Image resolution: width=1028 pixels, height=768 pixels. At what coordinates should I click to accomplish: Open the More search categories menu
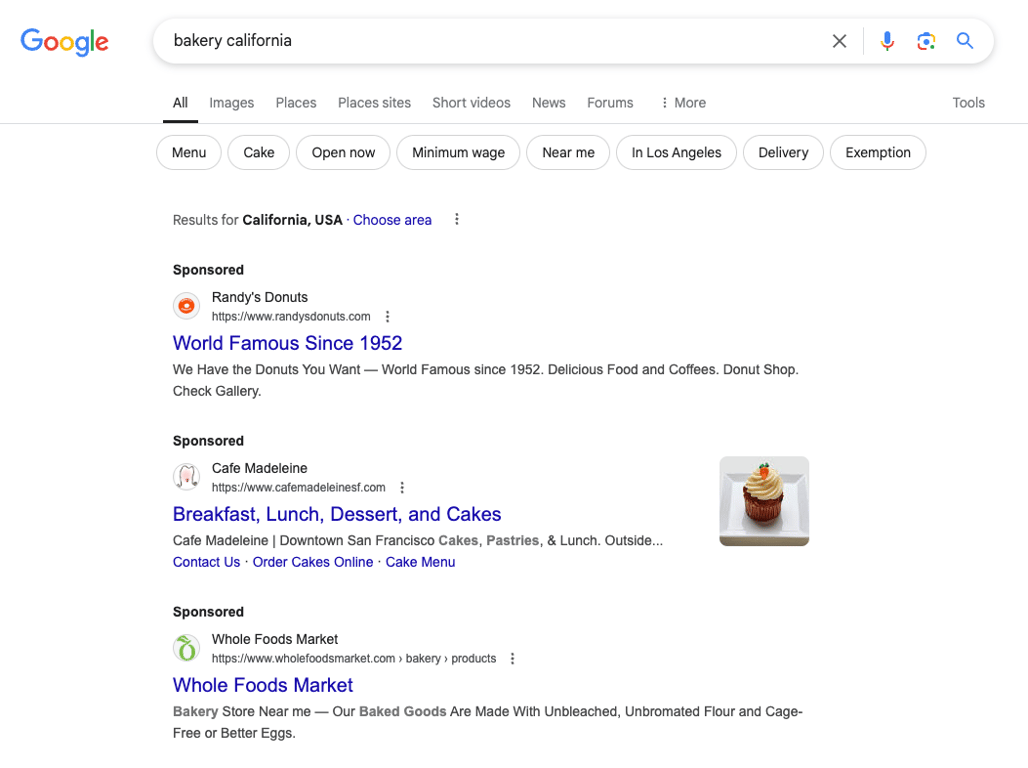[682, 102]
